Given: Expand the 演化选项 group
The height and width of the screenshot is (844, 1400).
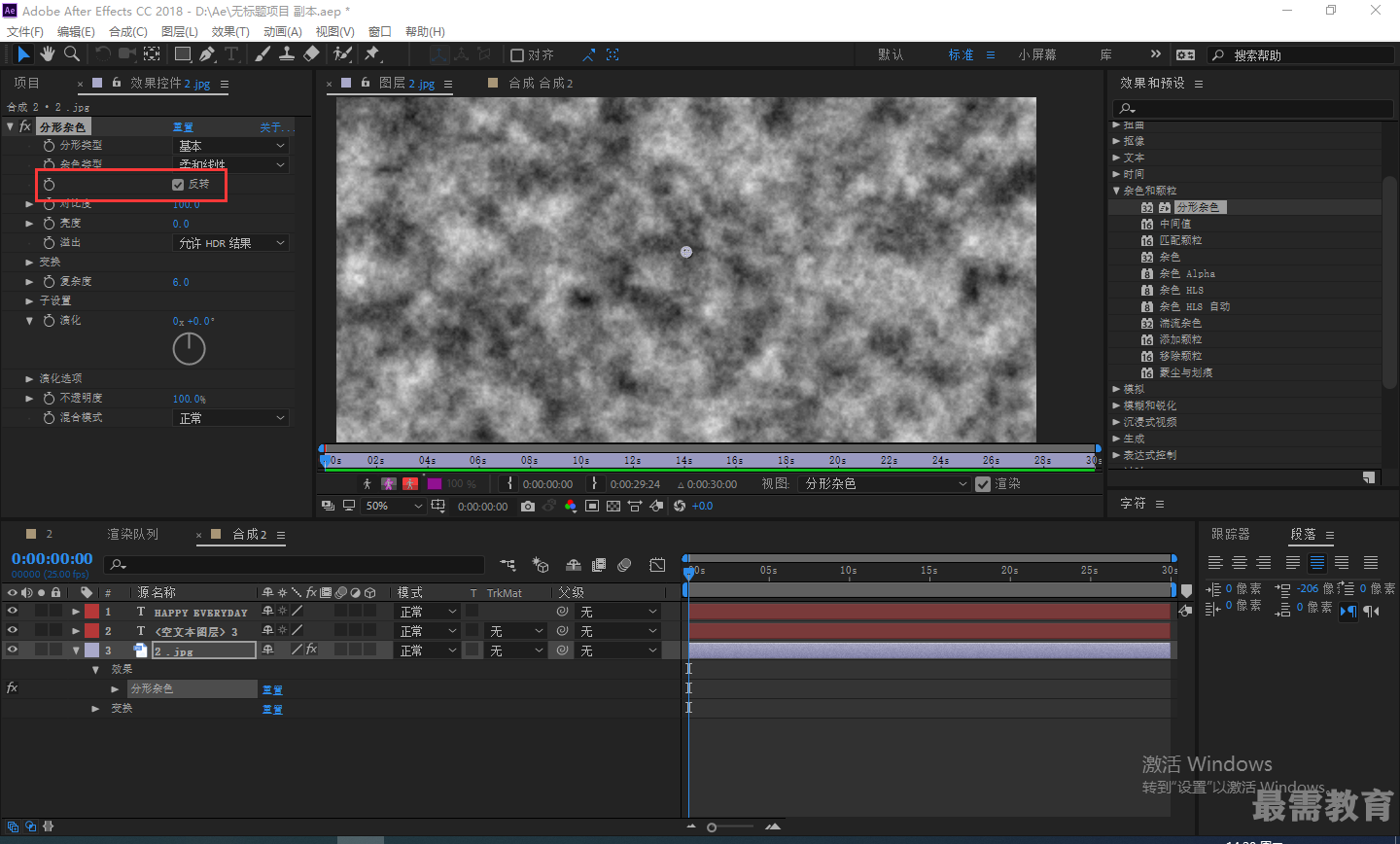Looking at the screenshot, I should pos(29,378).
